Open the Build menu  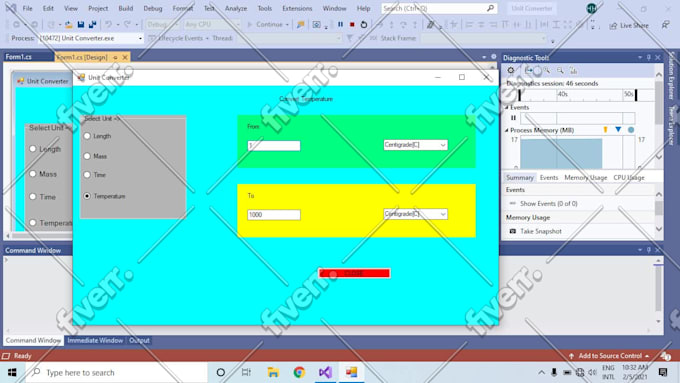126,8
